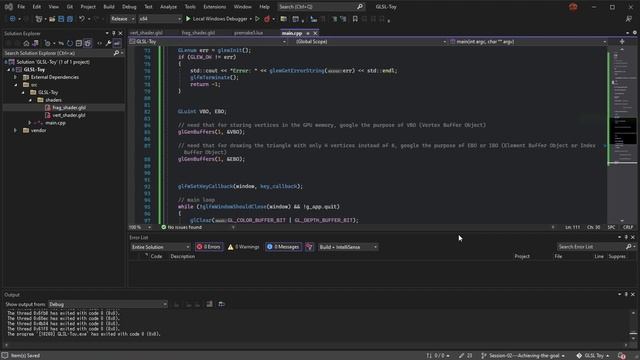Viewport: 640px width, 360px height.
Task: Click the feedback icon at top right
Action: tap(629, 19)
